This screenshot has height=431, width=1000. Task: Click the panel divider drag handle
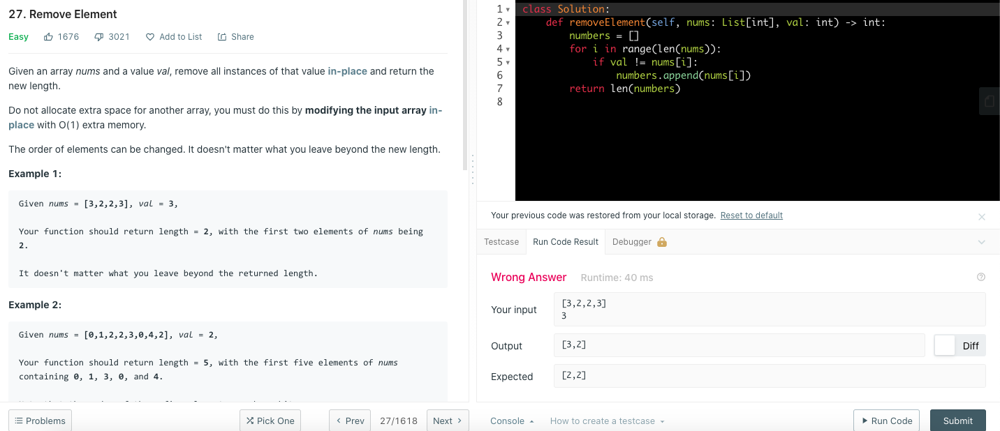[472, 169]
